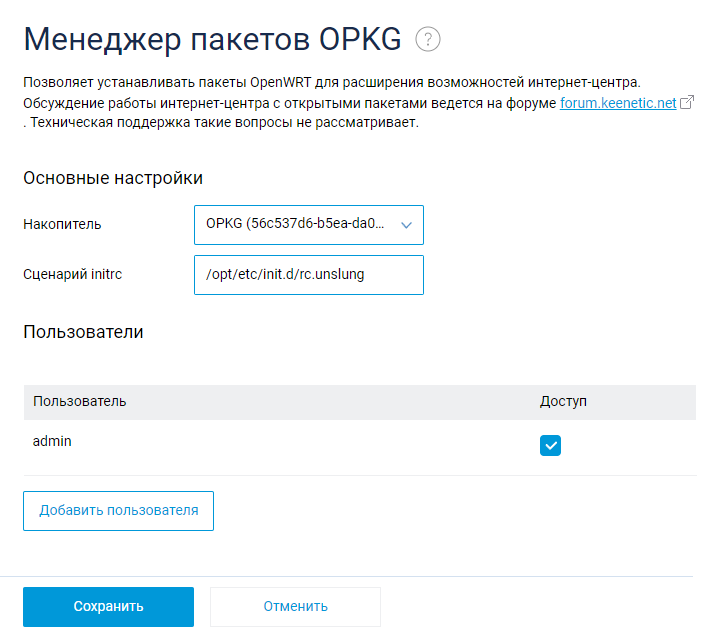This screenshot has height=634, width=715.
Task: Save settings with the Сохранить button
Action: tap(108, 606)
